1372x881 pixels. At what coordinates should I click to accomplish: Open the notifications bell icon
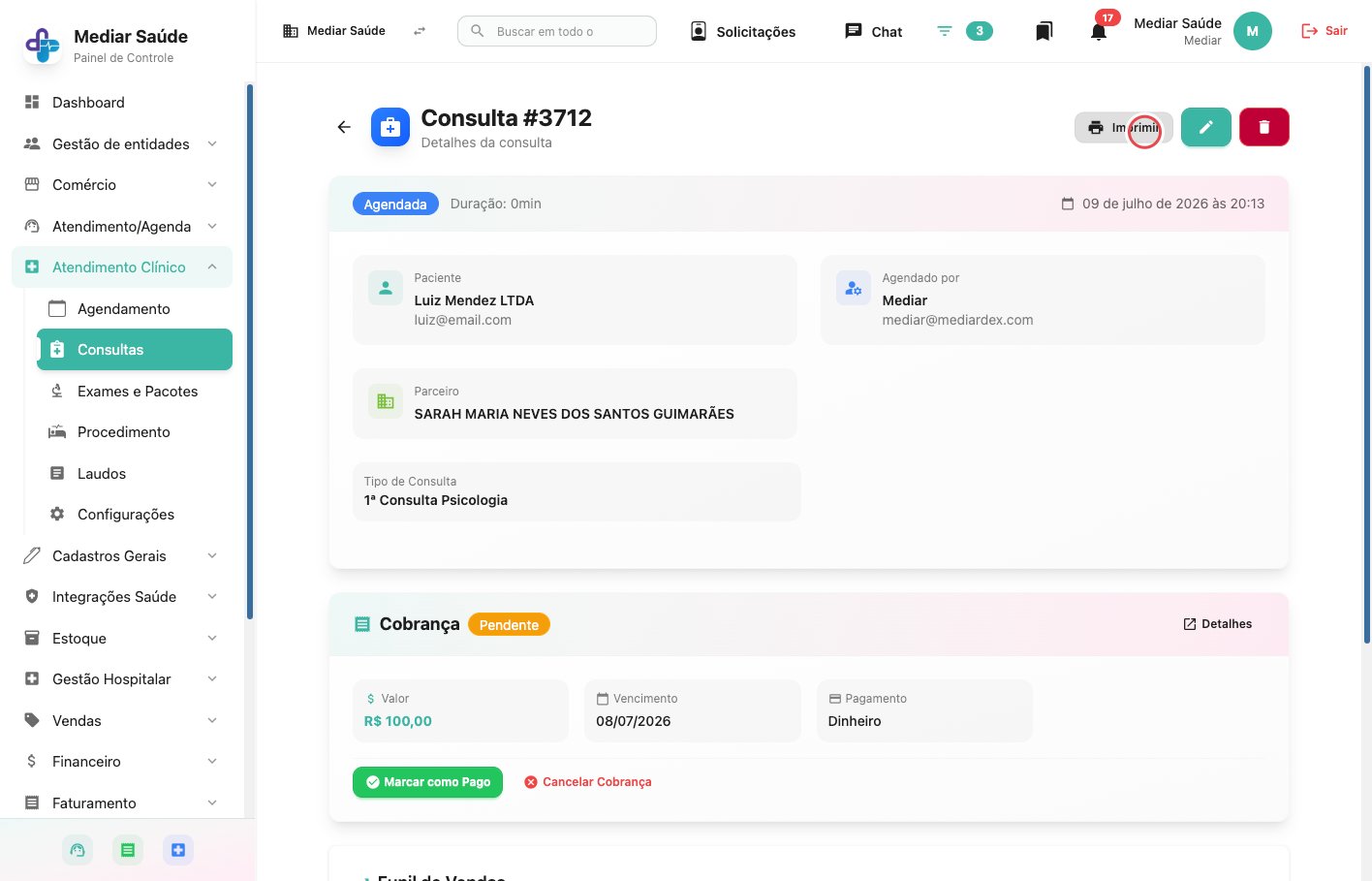(1099, 31)
